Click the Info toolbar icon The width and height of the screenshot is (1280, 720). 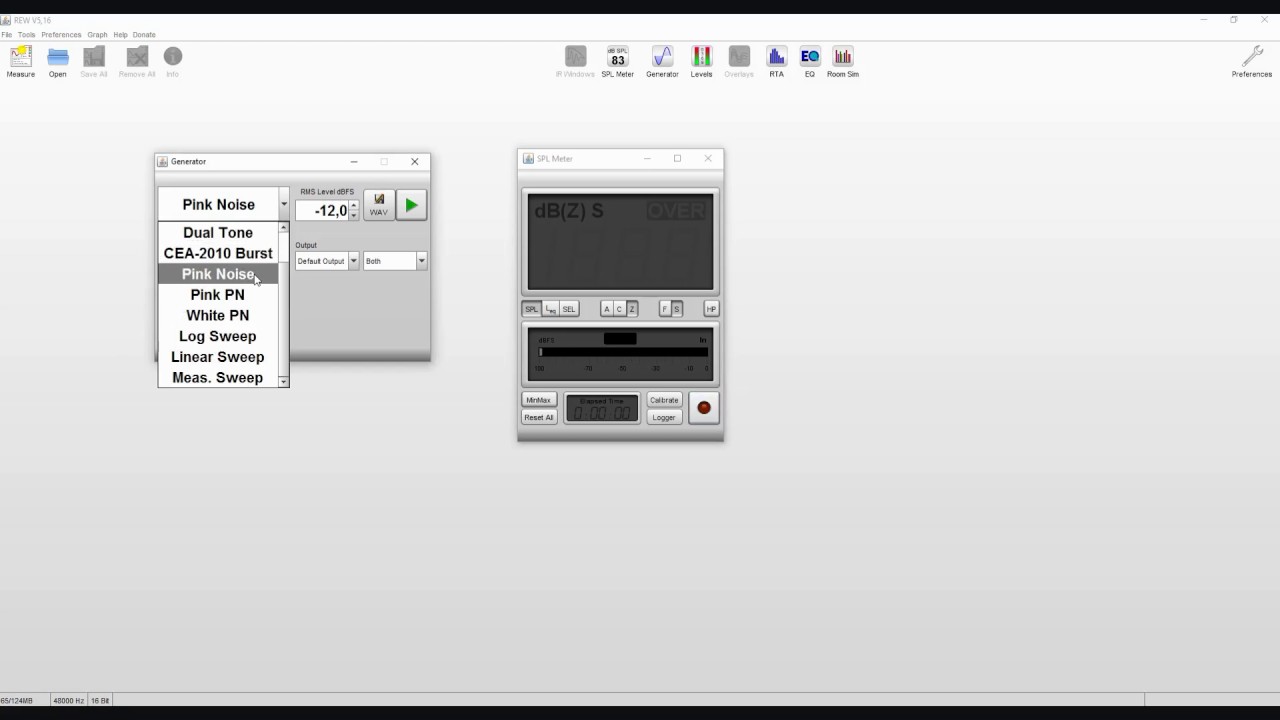[x=173, y=61]
